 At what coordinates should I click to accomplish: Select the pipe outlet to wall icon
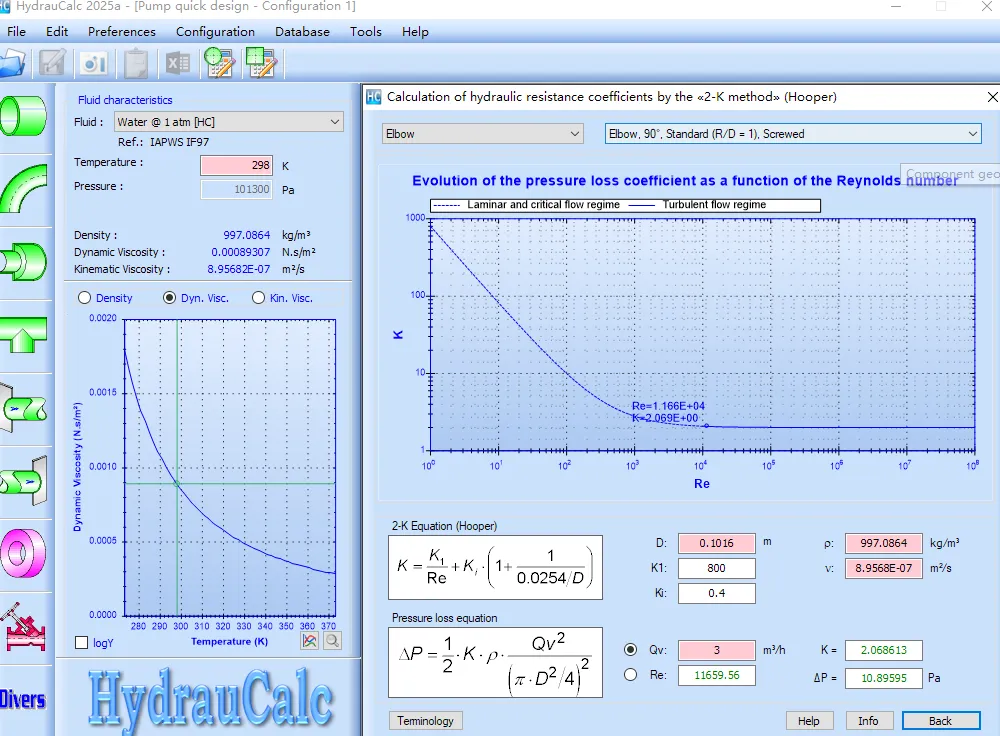coord(24,481)
